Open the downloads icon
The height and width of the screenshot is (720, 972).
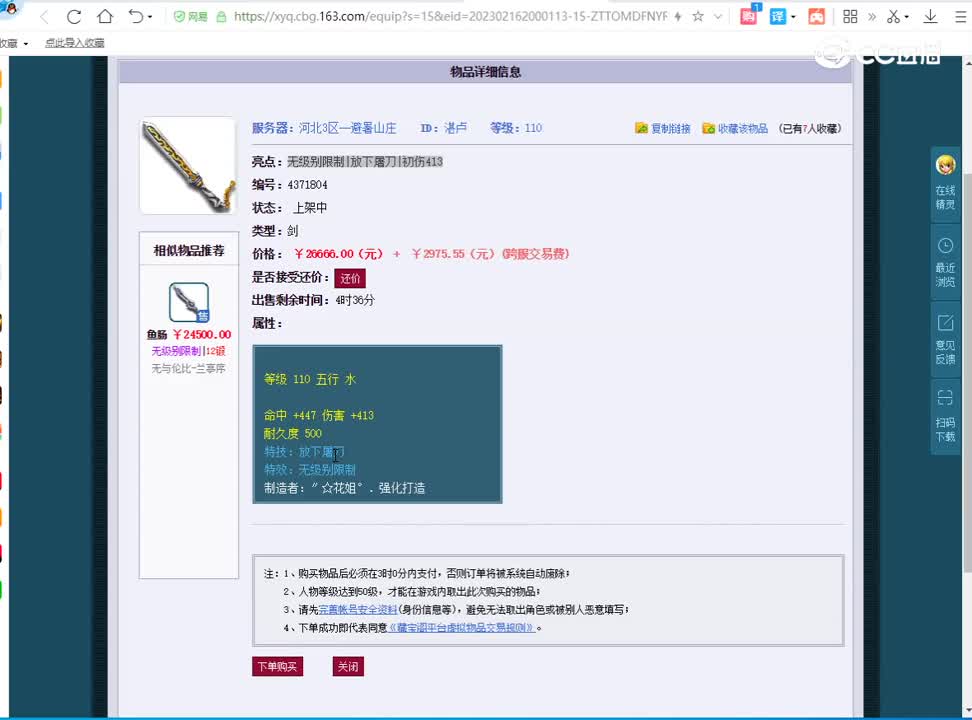930,17
